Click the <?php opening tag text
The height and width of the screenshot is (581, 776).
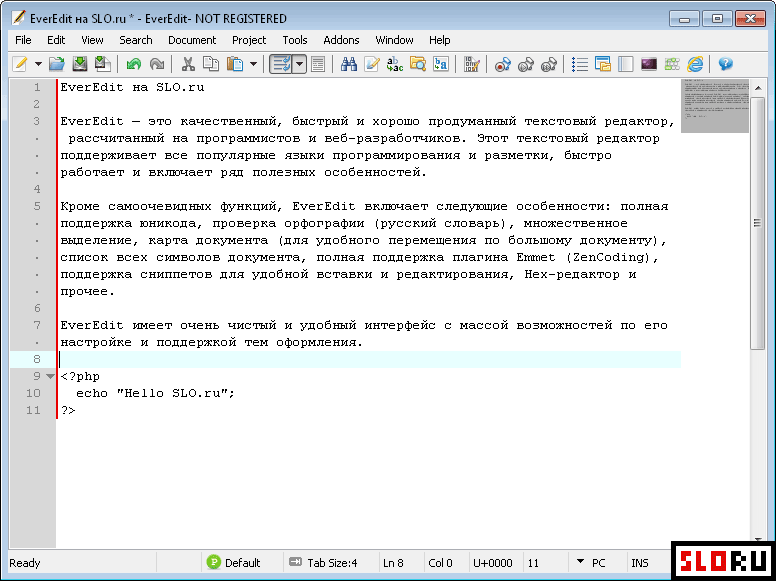(x=80, y=377)
